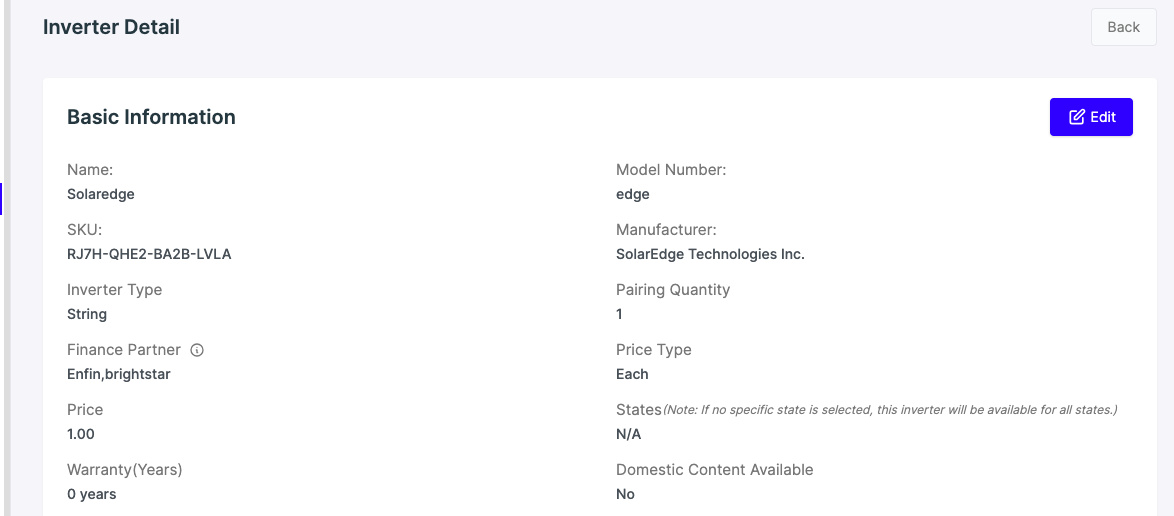Click the pencil icon on Edit button
This screenshot has width=1174, height=516.
[x=1077, y=117]
